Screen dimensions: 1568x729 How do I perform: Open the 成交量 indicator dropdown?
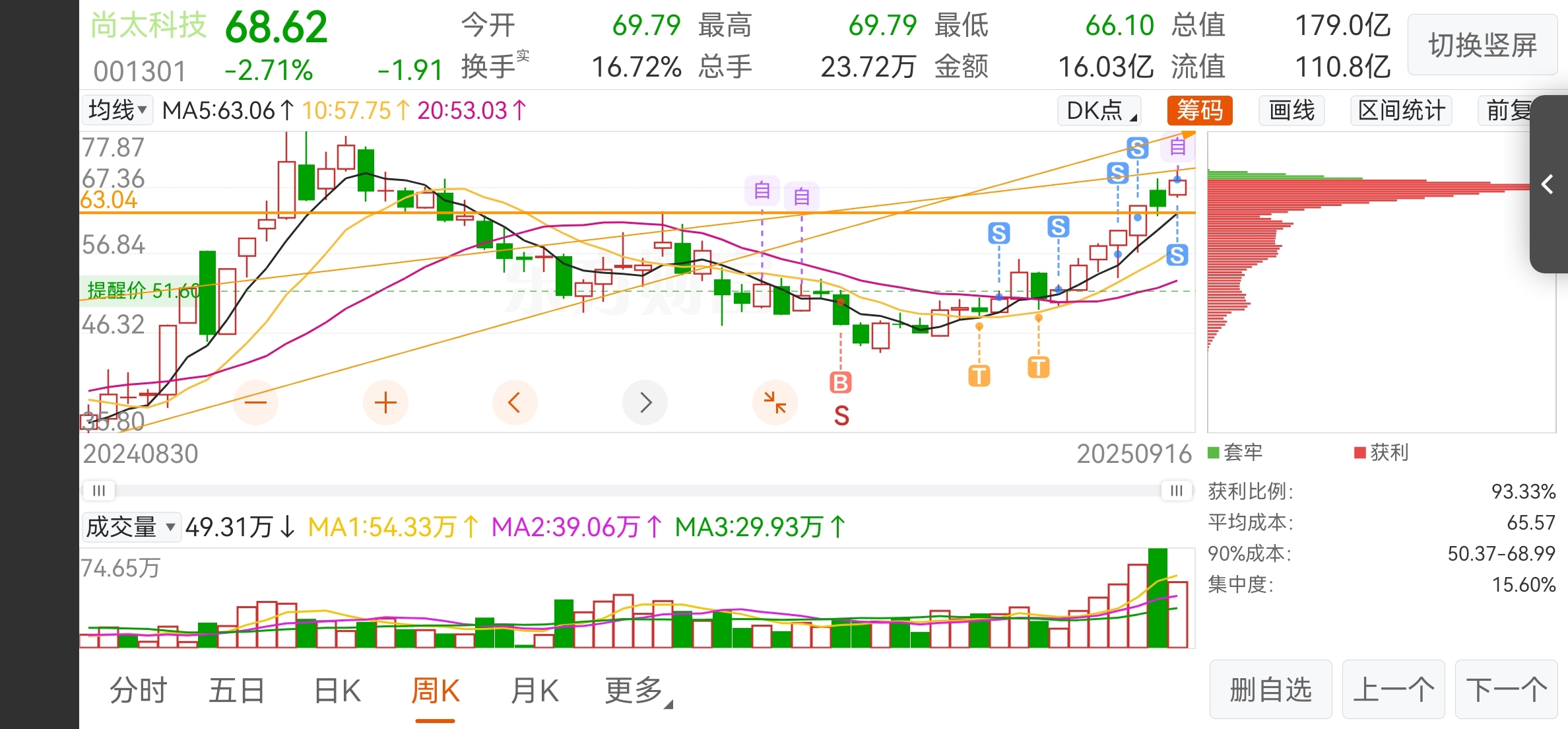(x=131, y=527)
